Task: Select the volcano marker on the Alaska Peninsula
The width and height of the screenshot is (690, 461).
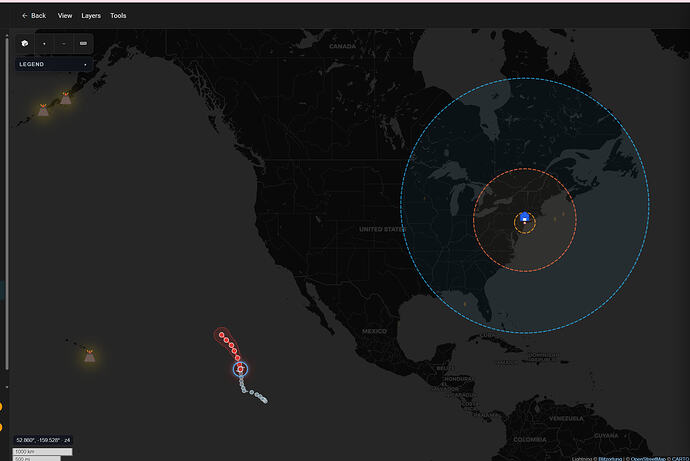Action: tap(66, 98)
